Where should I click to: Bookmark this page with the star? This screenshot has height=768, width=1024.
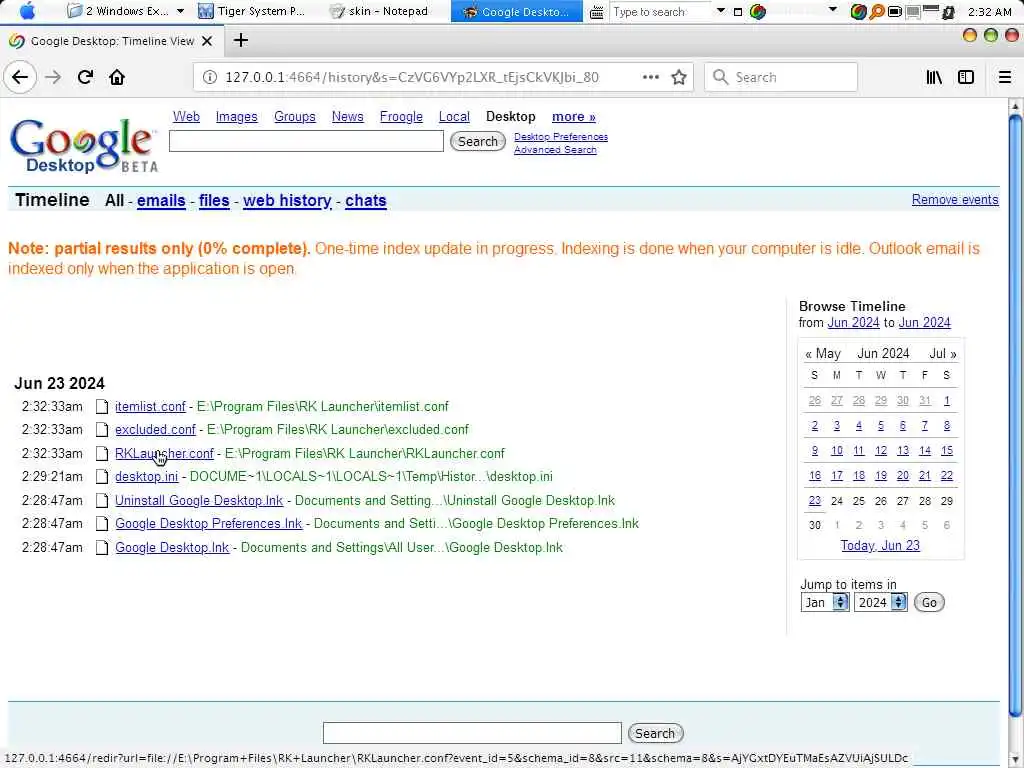679,77
